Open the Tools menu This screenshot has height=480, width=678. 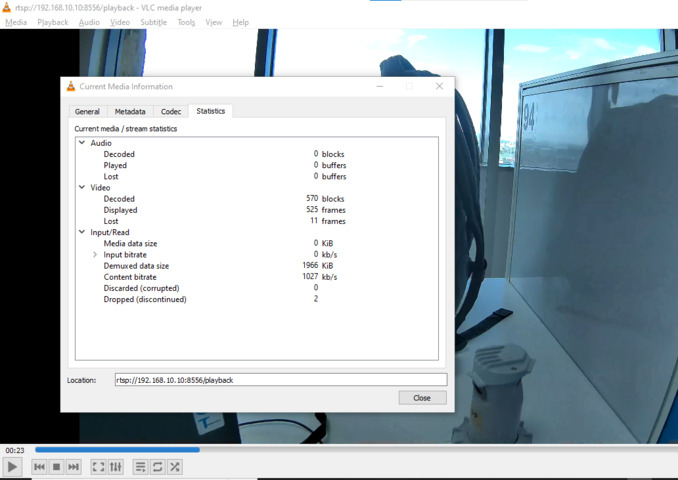pos(186,22)
